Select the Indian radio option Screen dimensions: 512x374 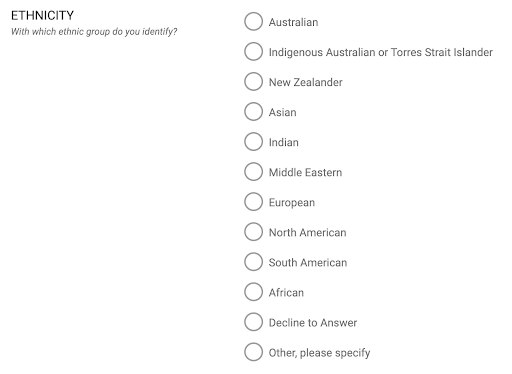[x=253, y=142]
